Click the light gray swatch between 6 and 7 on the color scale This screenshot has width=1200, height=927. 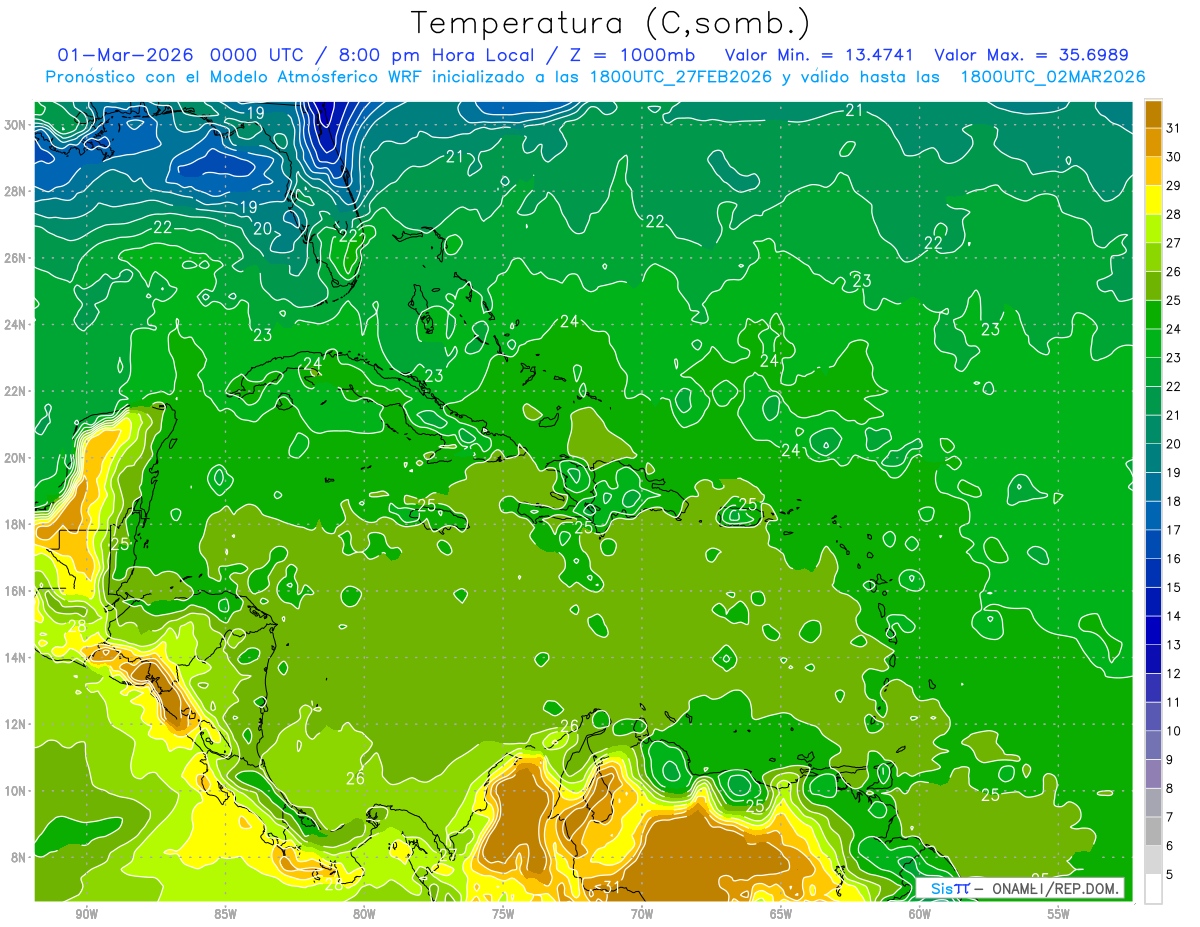click(x=1153, y=831)
